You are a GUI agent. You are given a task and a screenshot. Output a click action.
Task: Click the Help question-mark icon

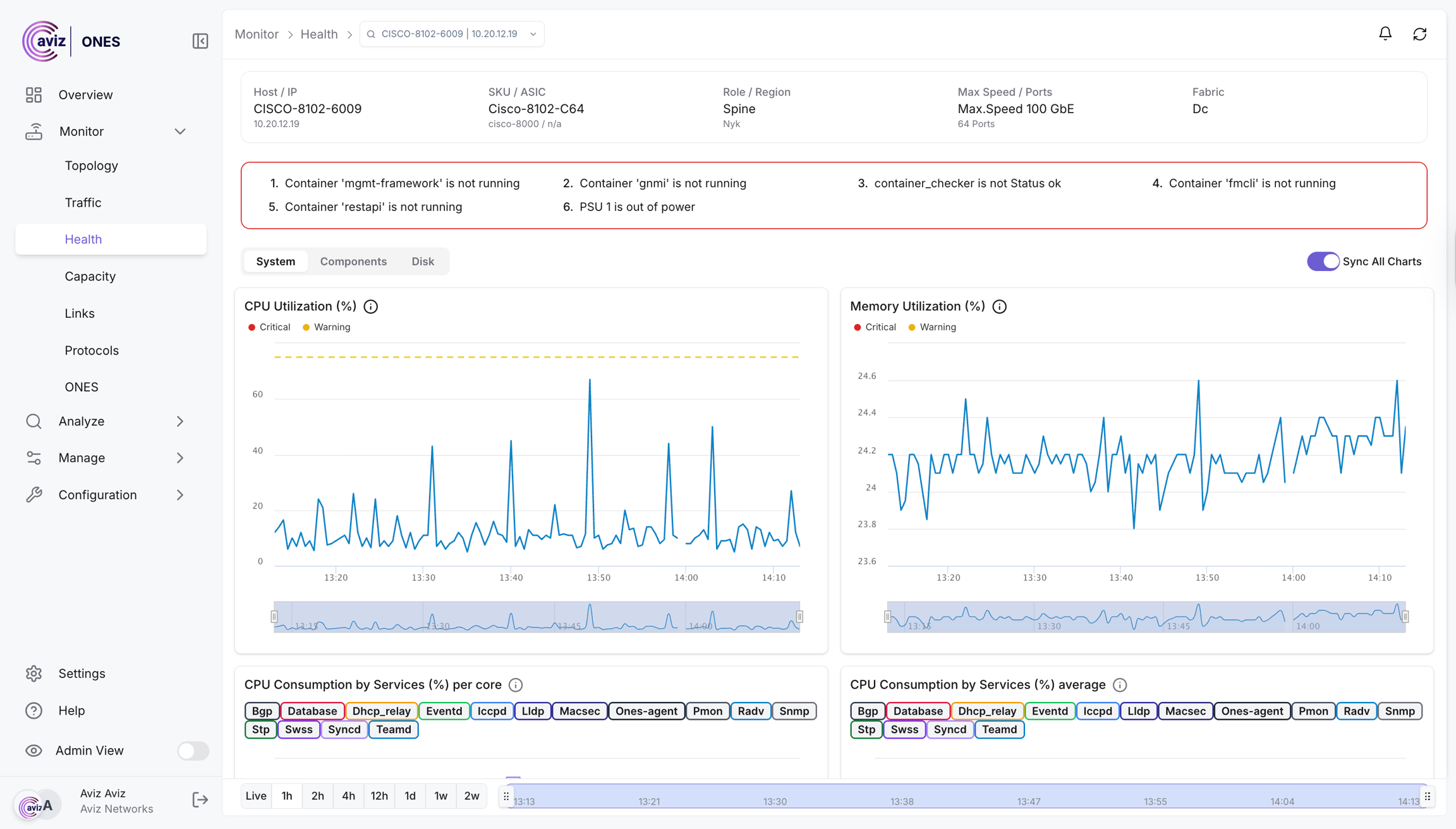(x=34, y=710)
